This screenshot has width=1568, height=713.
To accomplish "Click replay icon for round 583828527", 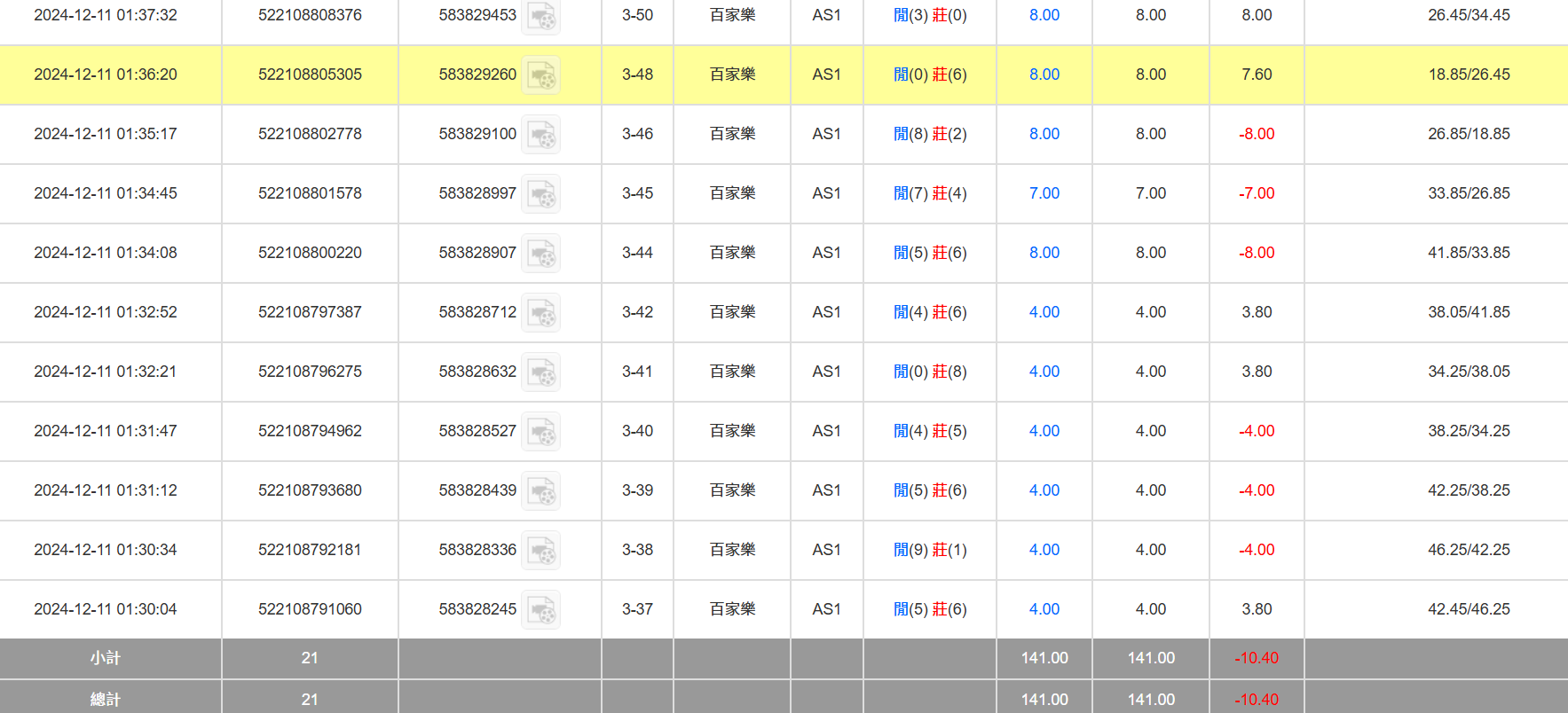I will [540, 432].
